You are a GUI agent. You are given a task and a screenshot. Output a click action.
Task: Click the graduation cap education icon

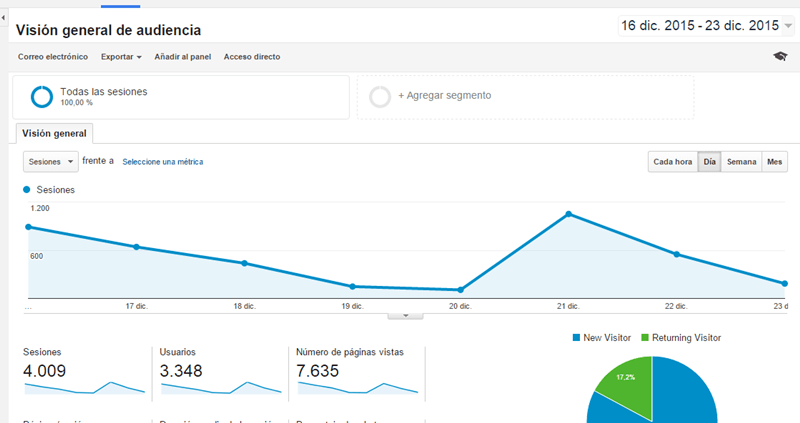tap(780, 57)
